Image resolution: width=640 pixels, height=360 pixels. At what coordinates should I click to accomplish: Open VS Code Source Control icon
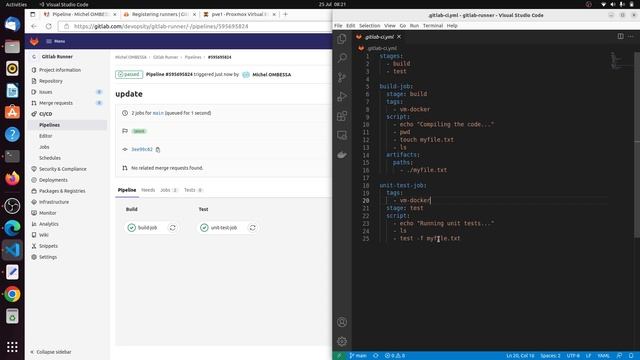pos(342,78)
